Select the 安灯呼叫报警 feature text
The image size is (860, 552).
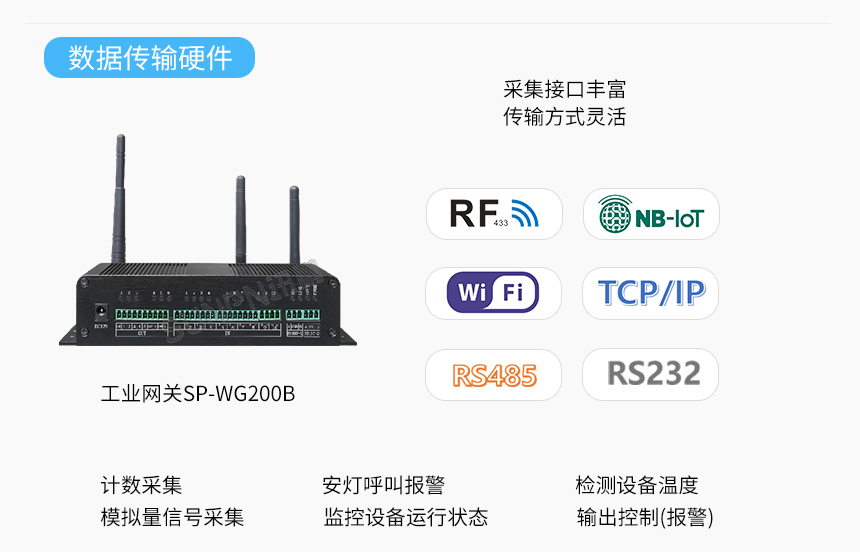(x=383, y=486)
